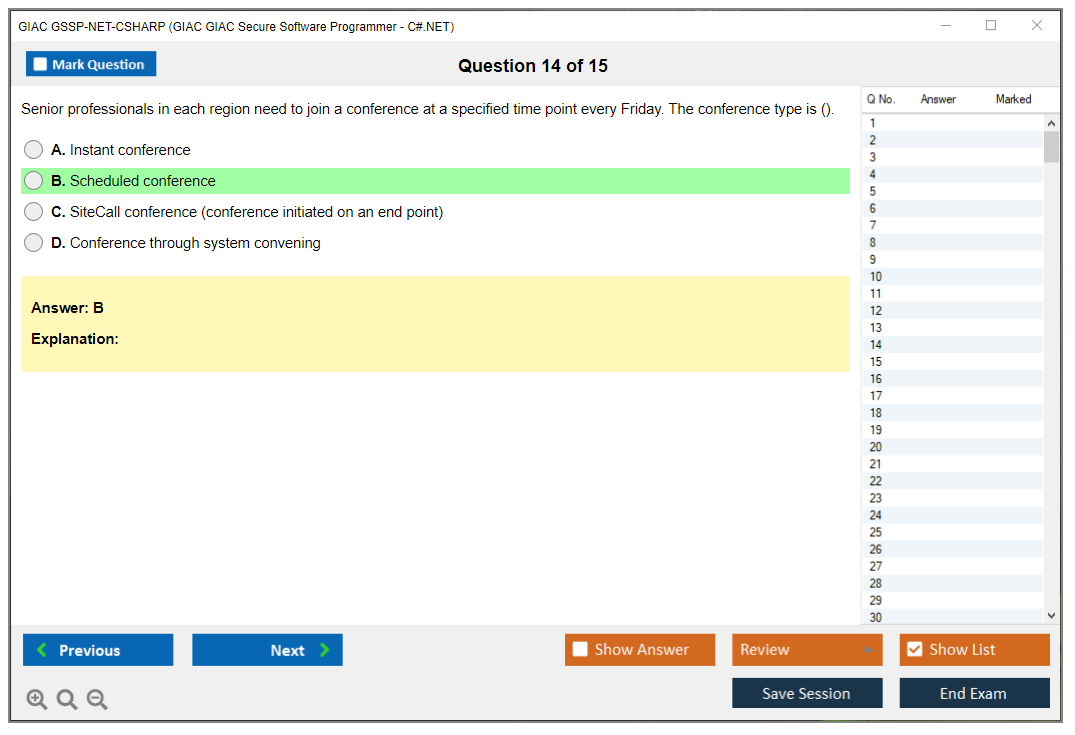Click the Save Session button
1075x735 pixels.
point(806,693)
